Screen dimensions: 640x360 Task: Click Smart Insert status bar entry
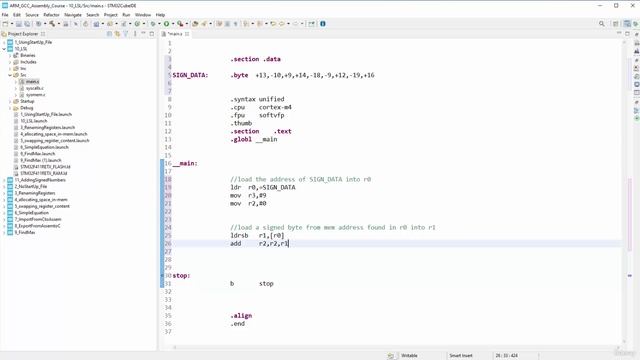461,356
